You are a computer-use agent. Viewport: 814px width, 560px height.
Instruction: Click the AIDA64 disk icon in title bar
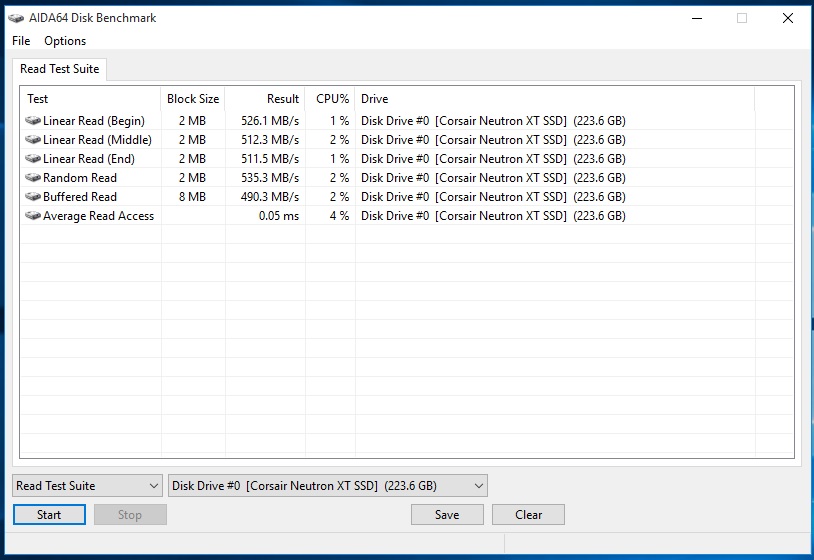pos(16,18)
